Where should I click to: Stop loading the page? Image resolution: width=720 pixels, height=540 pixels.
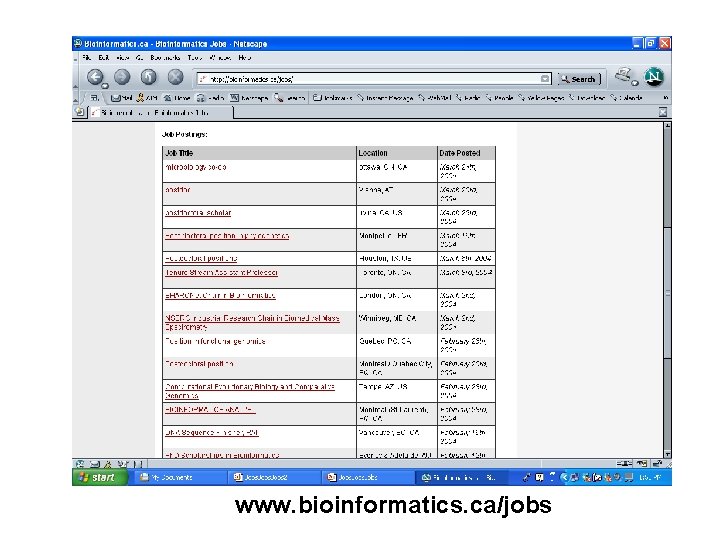click(175, 77)
